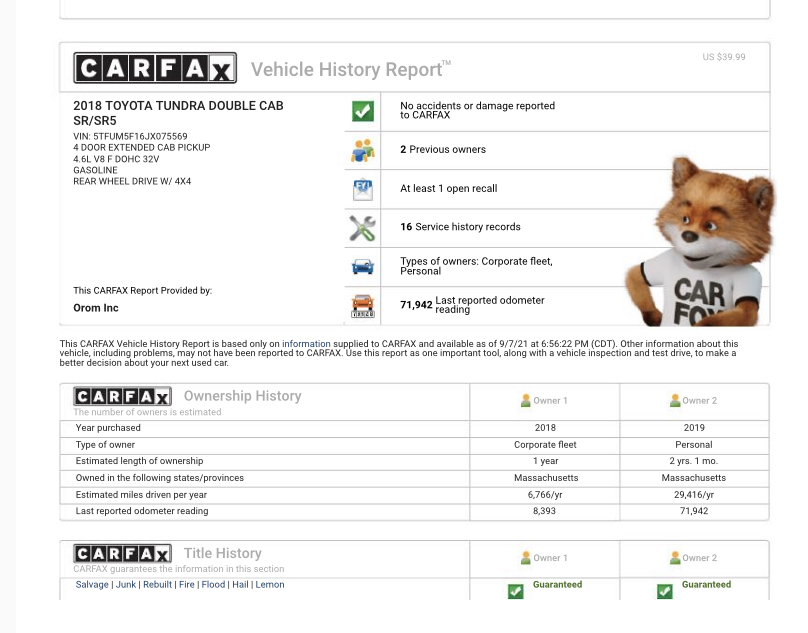808x633 pixels.
Task: Click 'The number of owners is estimated' note
Action: (x=147, y=412)
